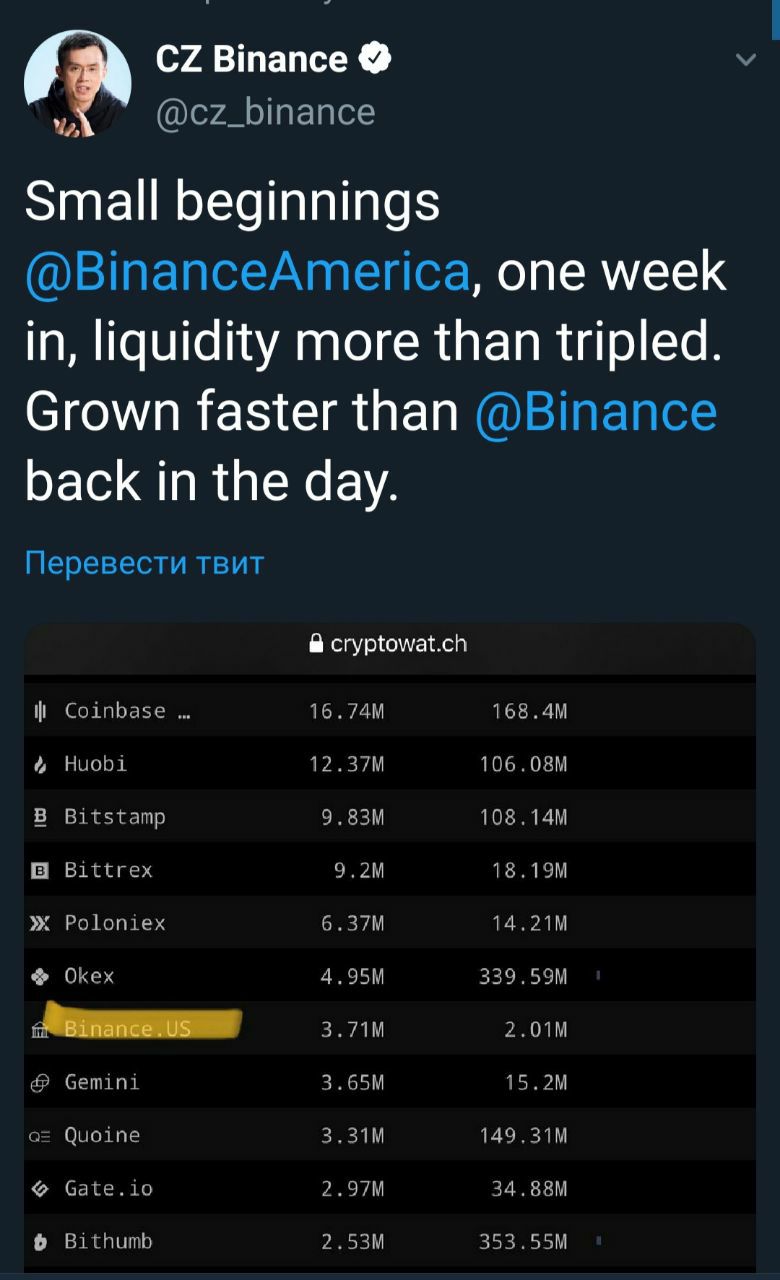
Task: Click the Bittrex logo icon
Action: point(41,870)
